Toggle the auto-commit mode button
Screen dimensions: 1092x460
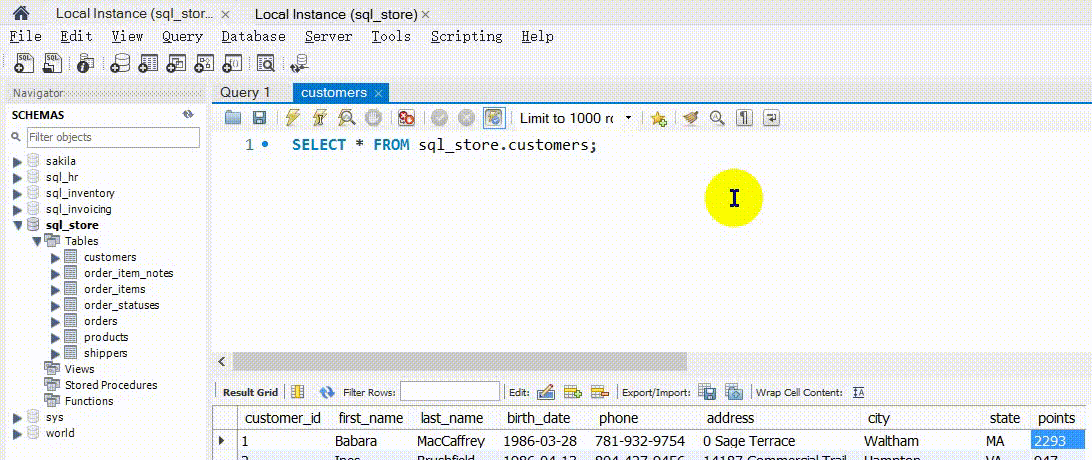pos(493,118)
